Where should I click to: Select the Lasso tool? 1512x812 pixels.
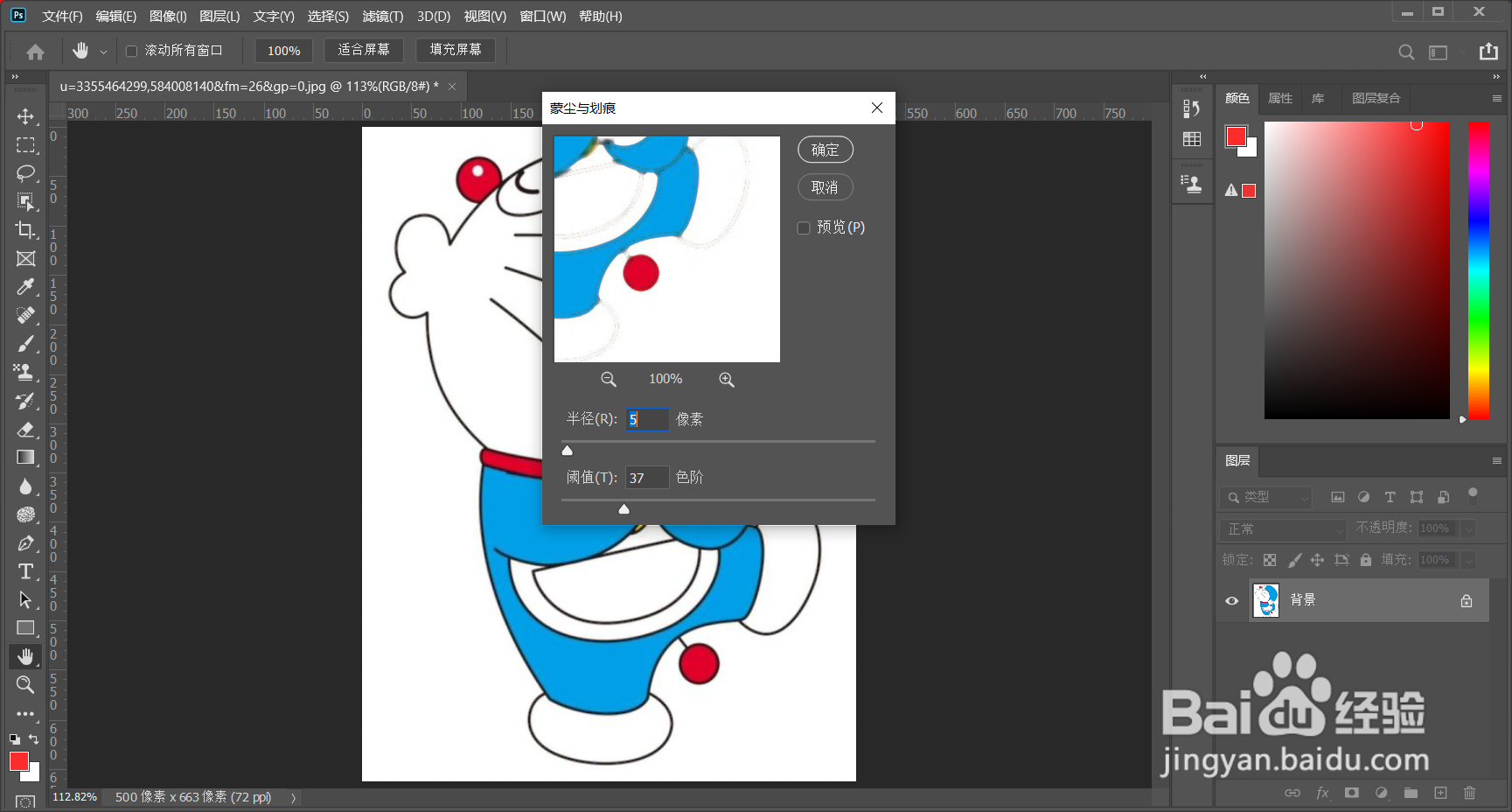pos(25,173)
